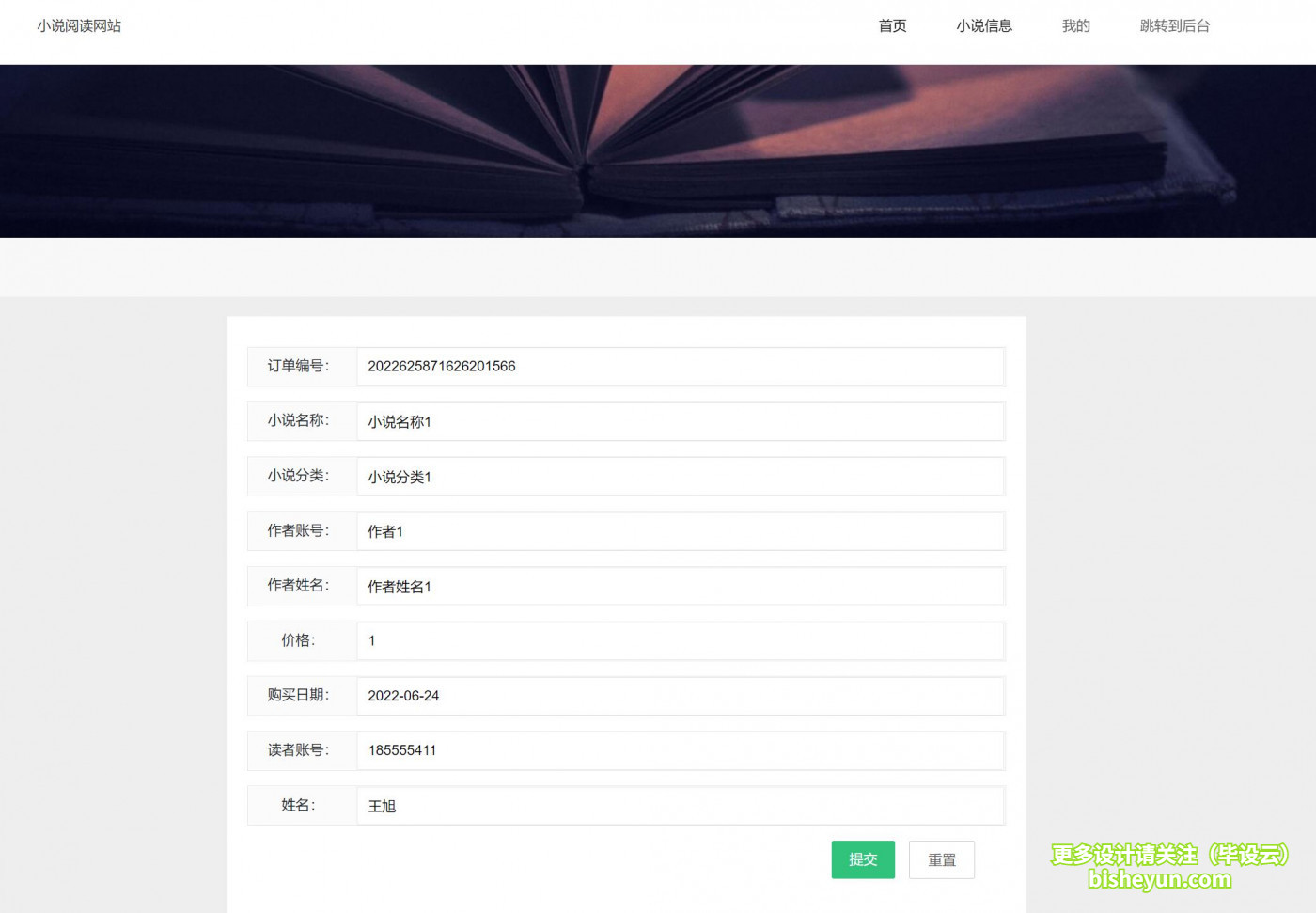Go to 跳转到后台 link
Screen dimensions: 1316x913
tap(1175, 26)
